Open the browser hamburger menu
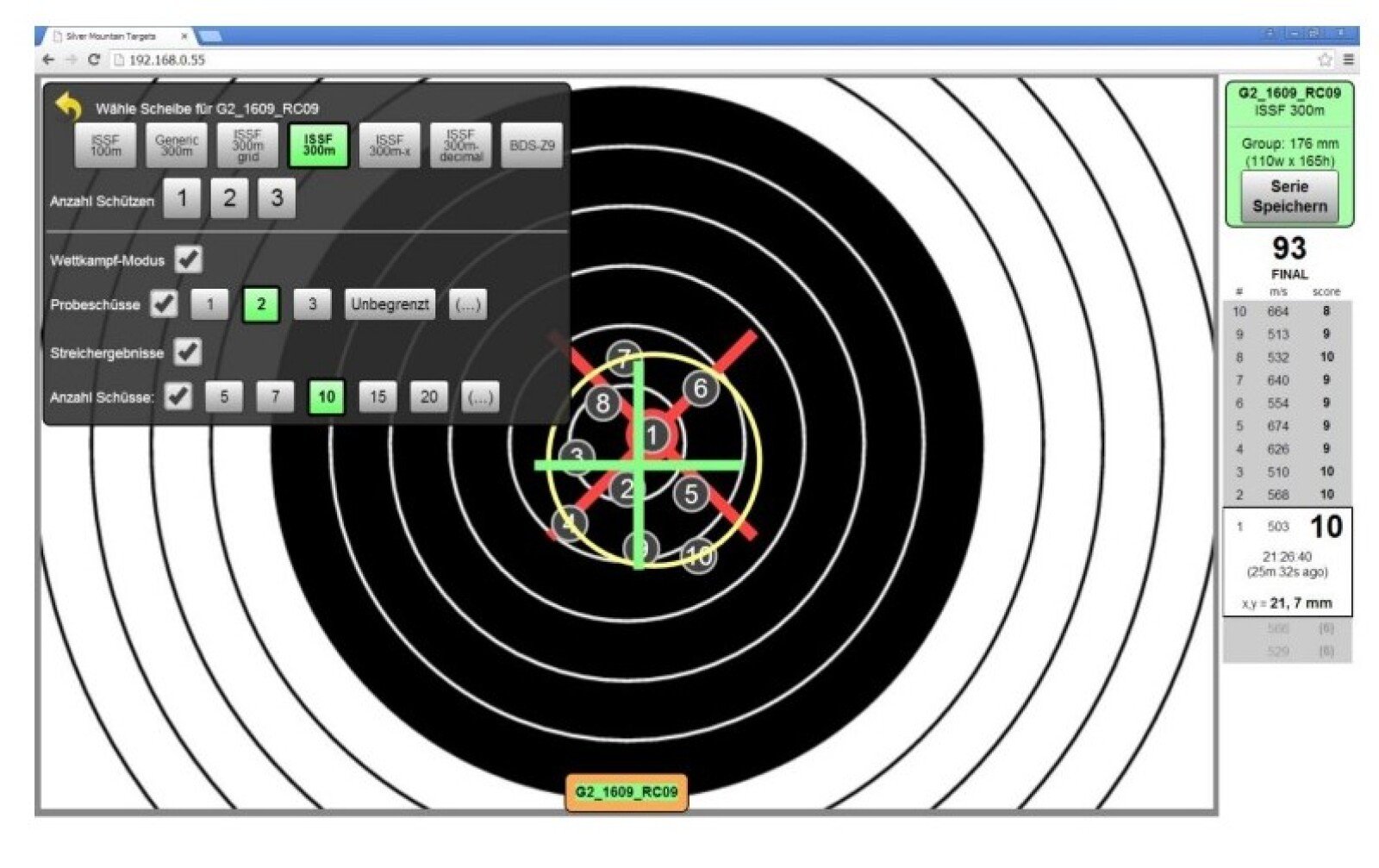 click(1348, 59)
